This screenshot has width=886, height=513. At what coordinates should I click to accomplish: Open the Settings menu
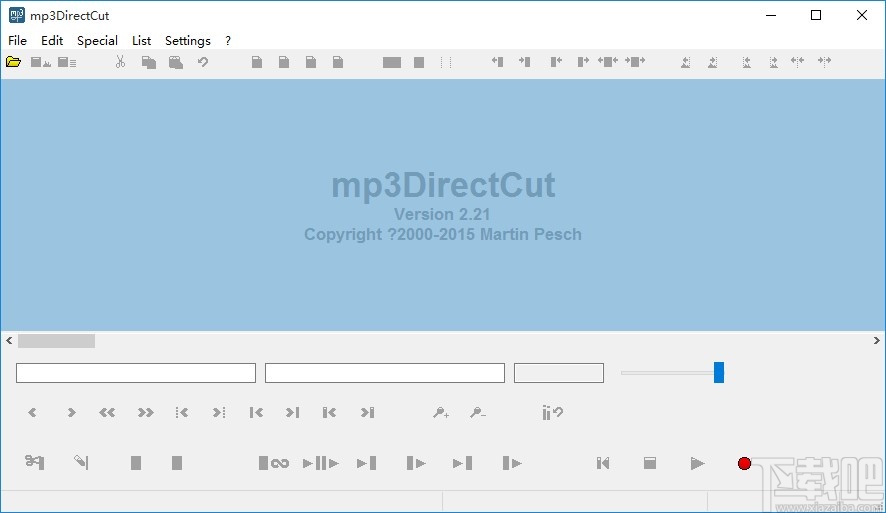click(x=188, y=41)
